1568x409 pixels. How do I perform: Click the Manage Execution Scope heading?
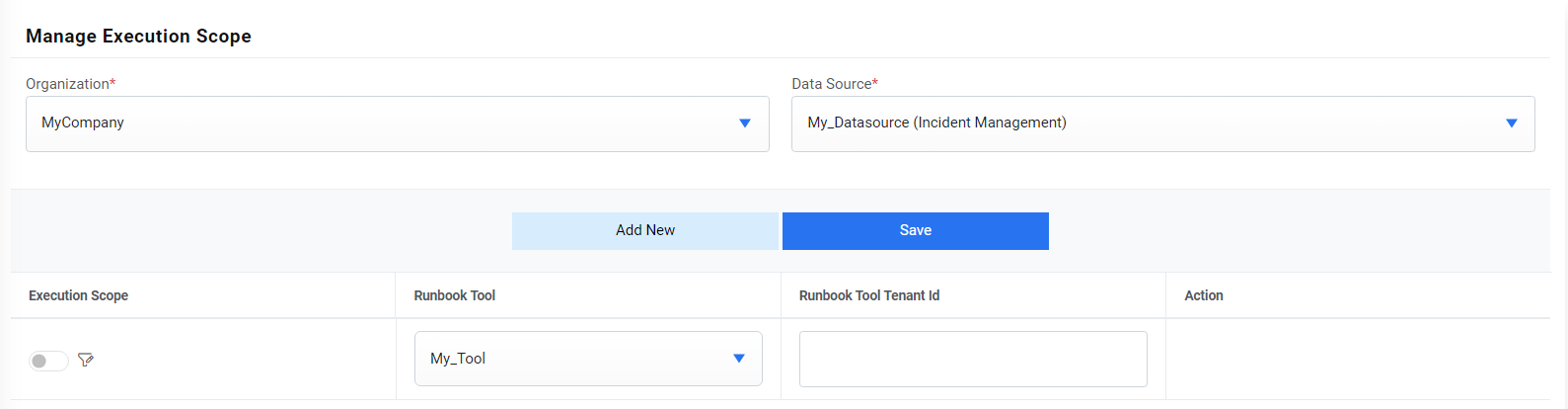pyautogui.click(x=138, y=37)
